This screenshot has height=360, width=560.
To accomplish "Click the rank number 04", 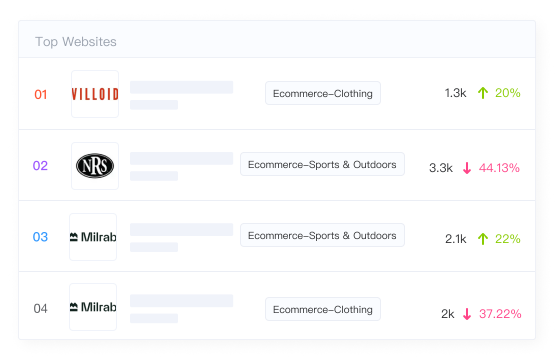I will point(40,309).
